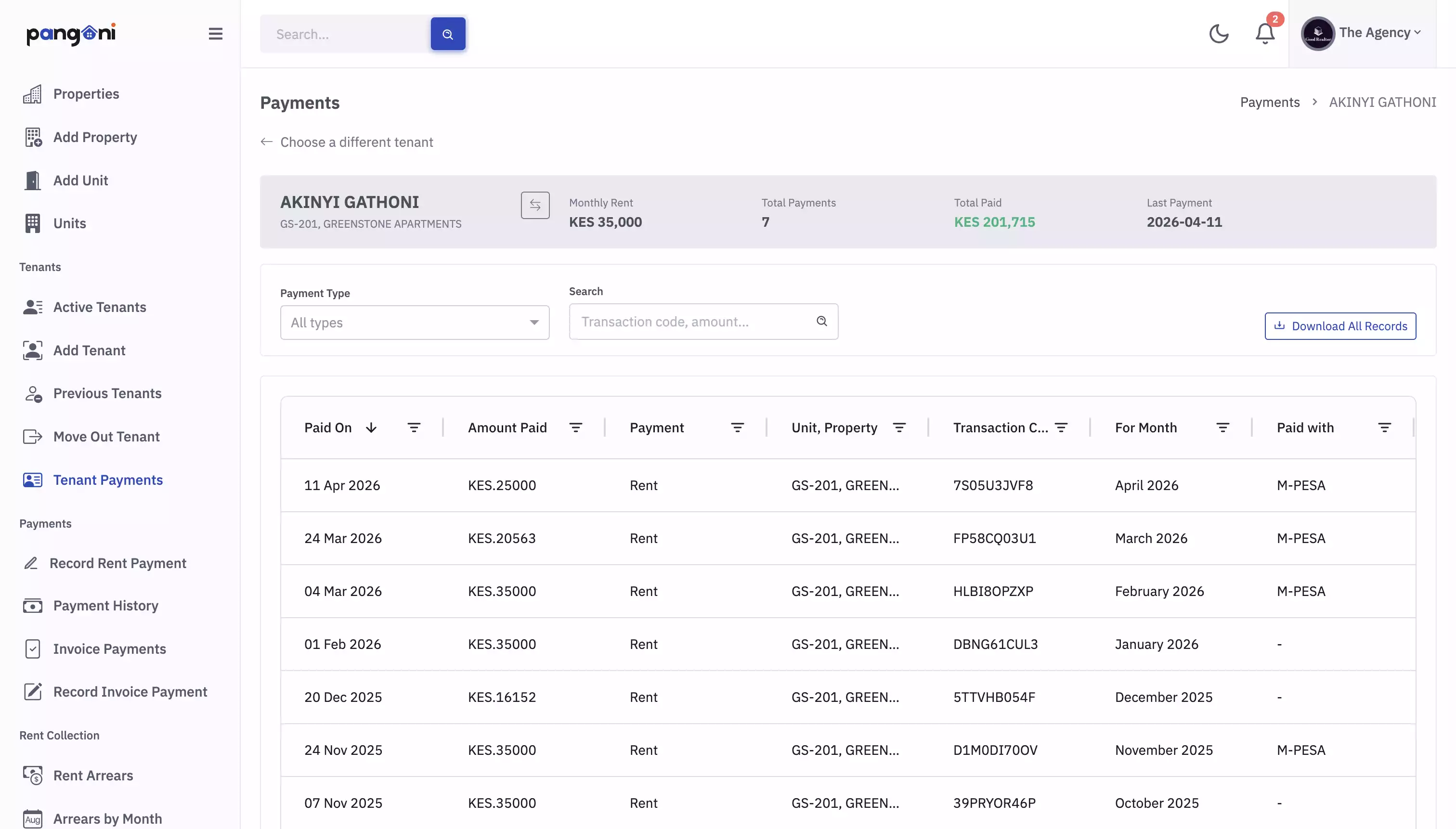The height and width of the screenshot is (829, 1456).
Task: Navigate to the Payments breadcrumb
Action: coord(1270,102)
